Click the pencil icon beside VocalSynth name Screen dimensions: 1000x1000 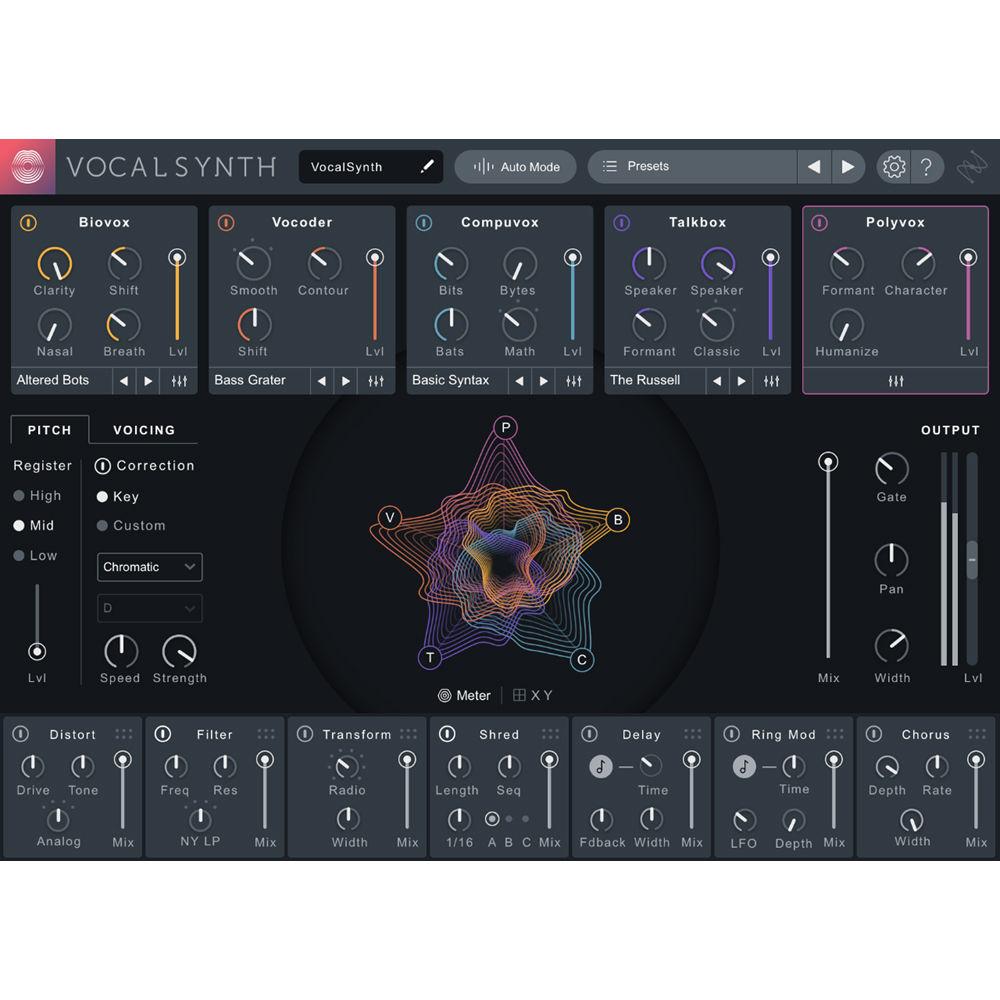424,167
